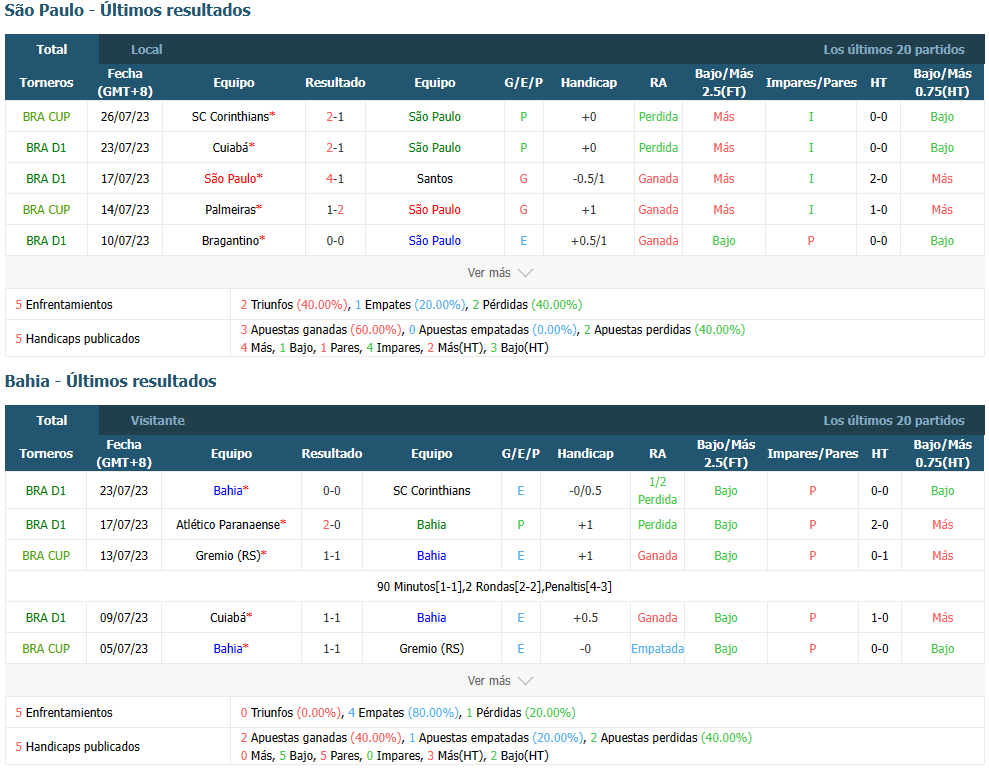The width and height of the screenshot is (989, 770).
Task: Open Bahia team link dated 23/07/23
Action: click(x=228, y=490)
